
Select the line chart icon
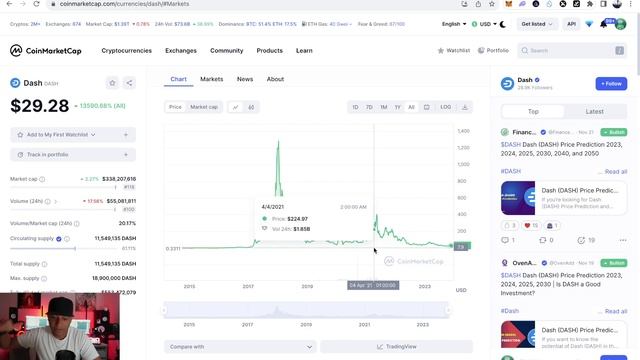[236, 107]
